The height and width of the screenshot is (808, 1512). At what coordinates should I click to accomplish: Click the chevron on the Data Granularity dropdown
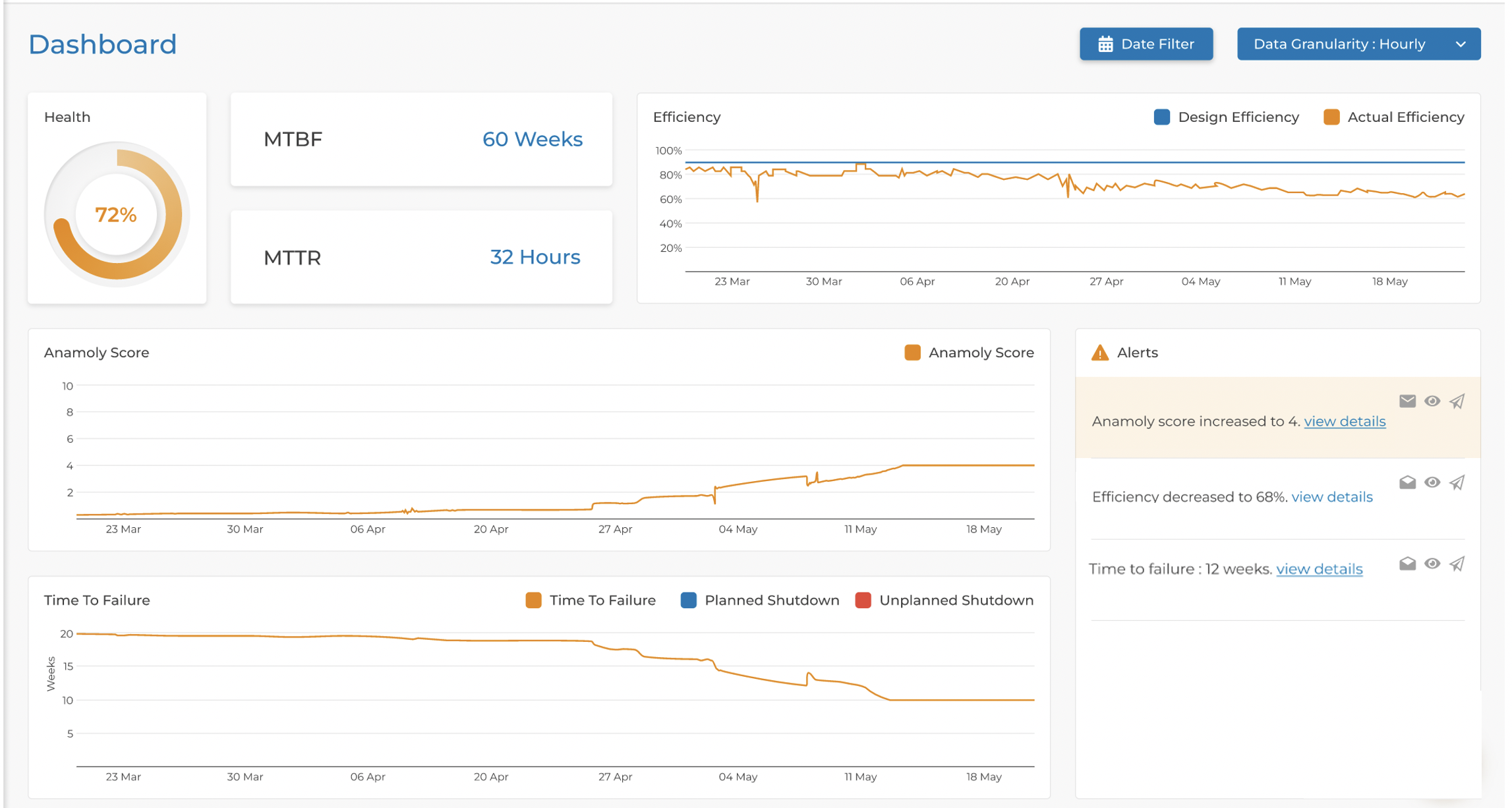pyautogui.click(x=1461, y=44)
